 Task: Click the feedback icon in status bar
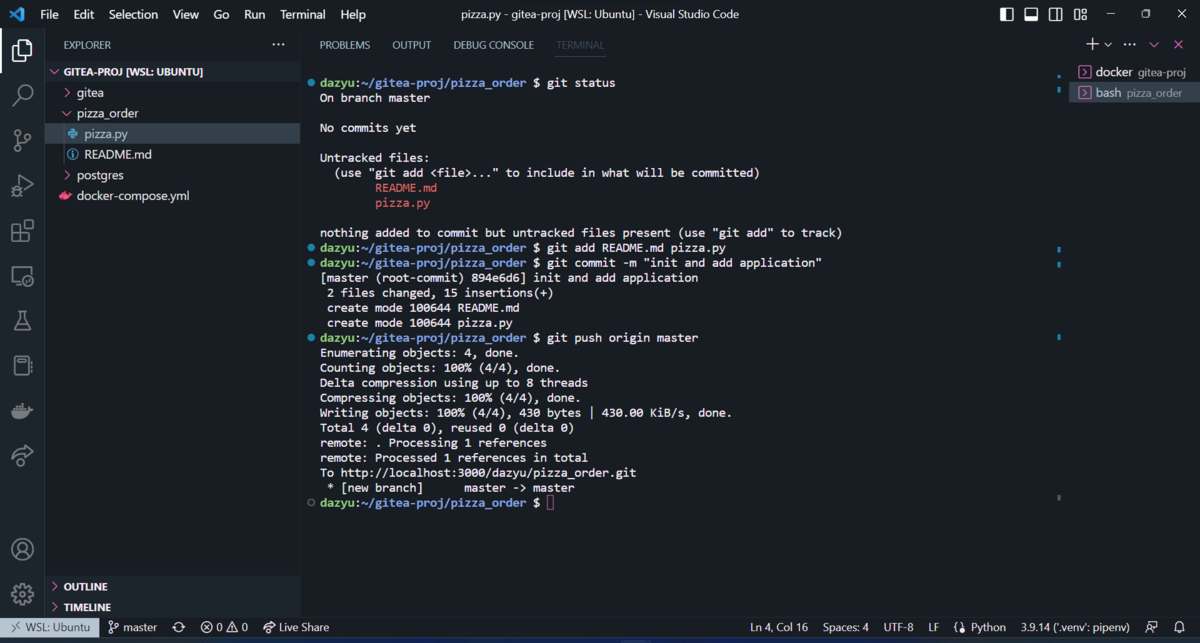pos(1152,627)
